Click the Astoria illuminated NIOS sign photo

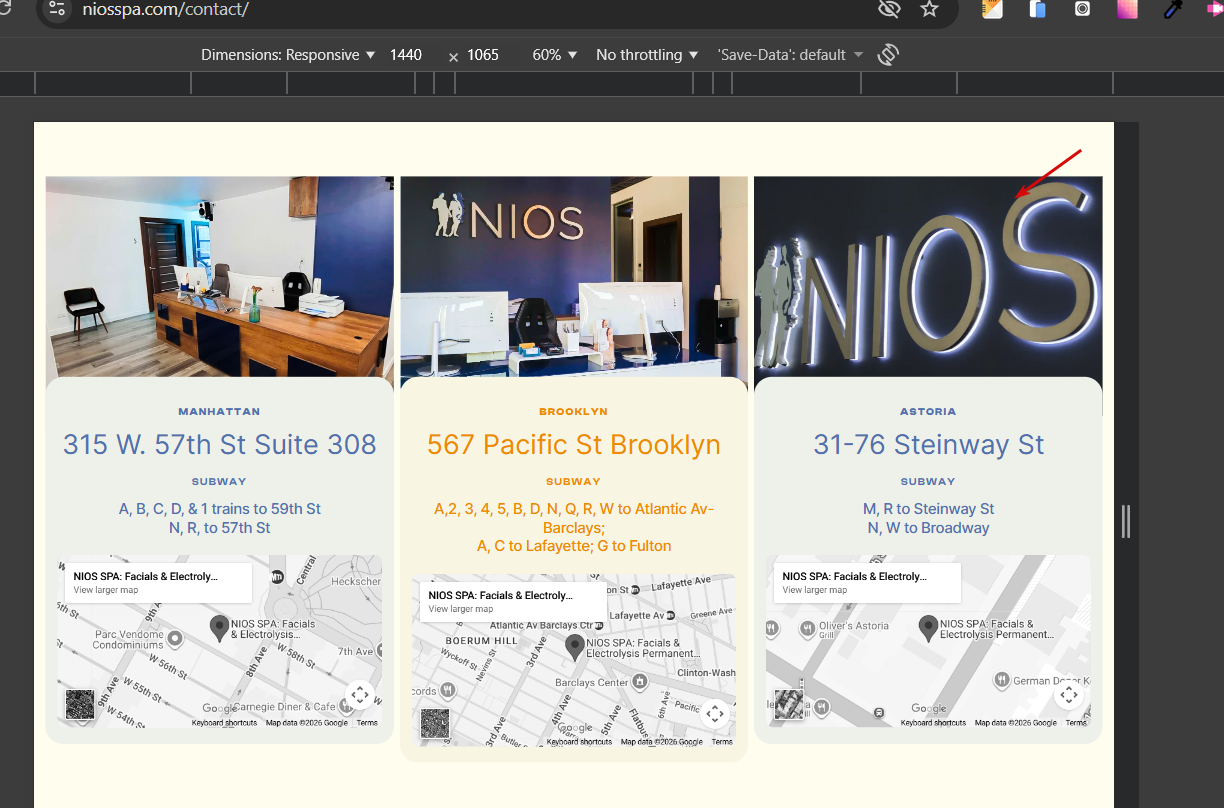tap(928, 277)
